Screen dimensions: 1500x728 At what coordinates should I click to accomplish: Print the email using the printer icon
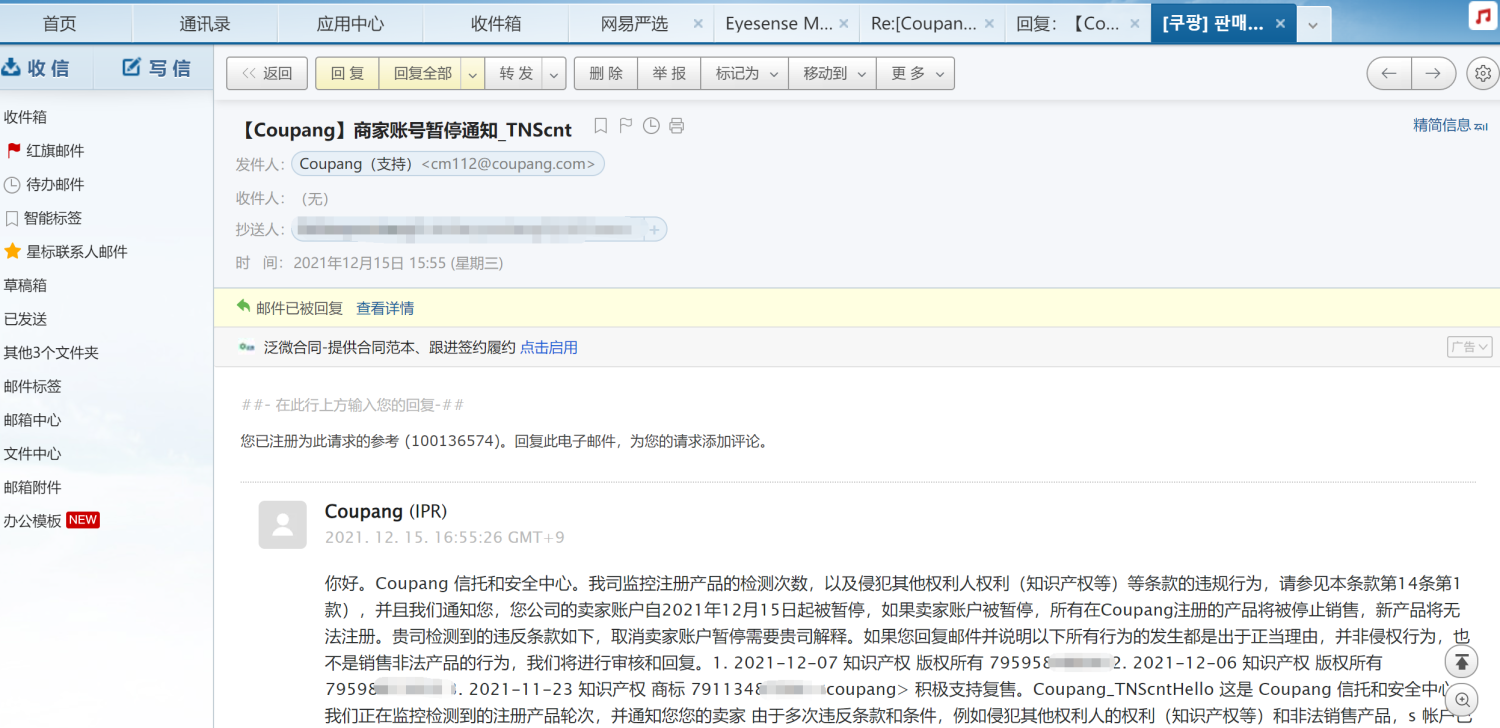pyautogui.click(x=677, y=126)
